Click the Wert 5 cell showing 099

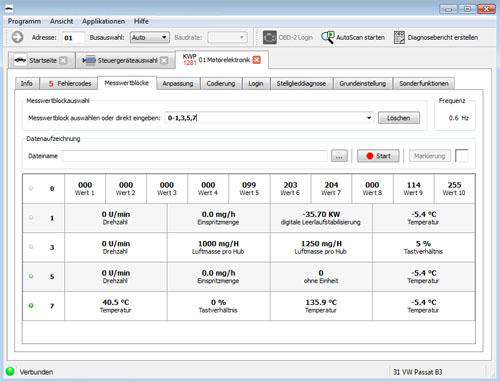click(x=249, y=188)
